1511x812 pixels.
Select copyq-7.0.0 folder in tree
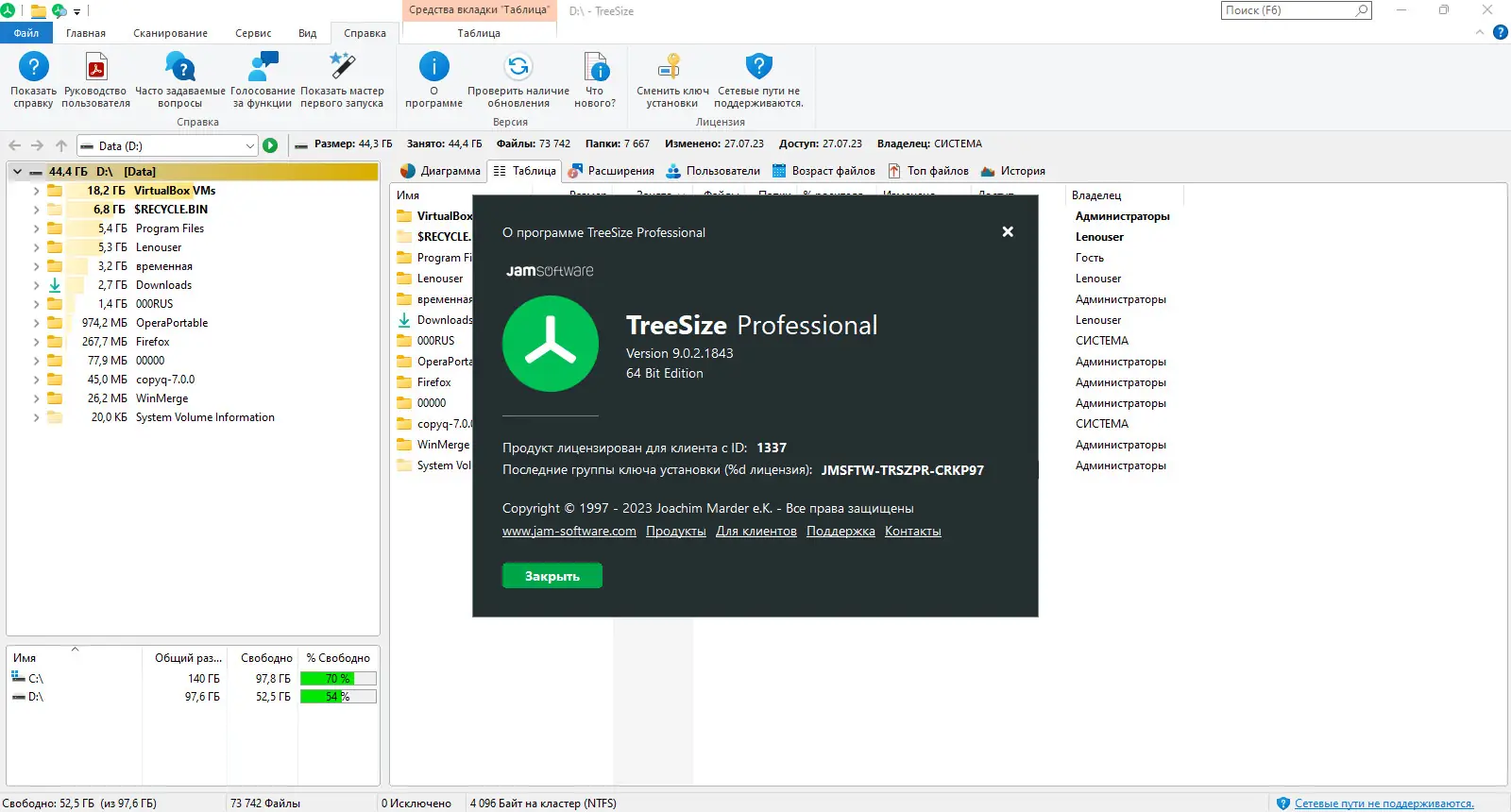pyautogui.click(x=165, y=380)
